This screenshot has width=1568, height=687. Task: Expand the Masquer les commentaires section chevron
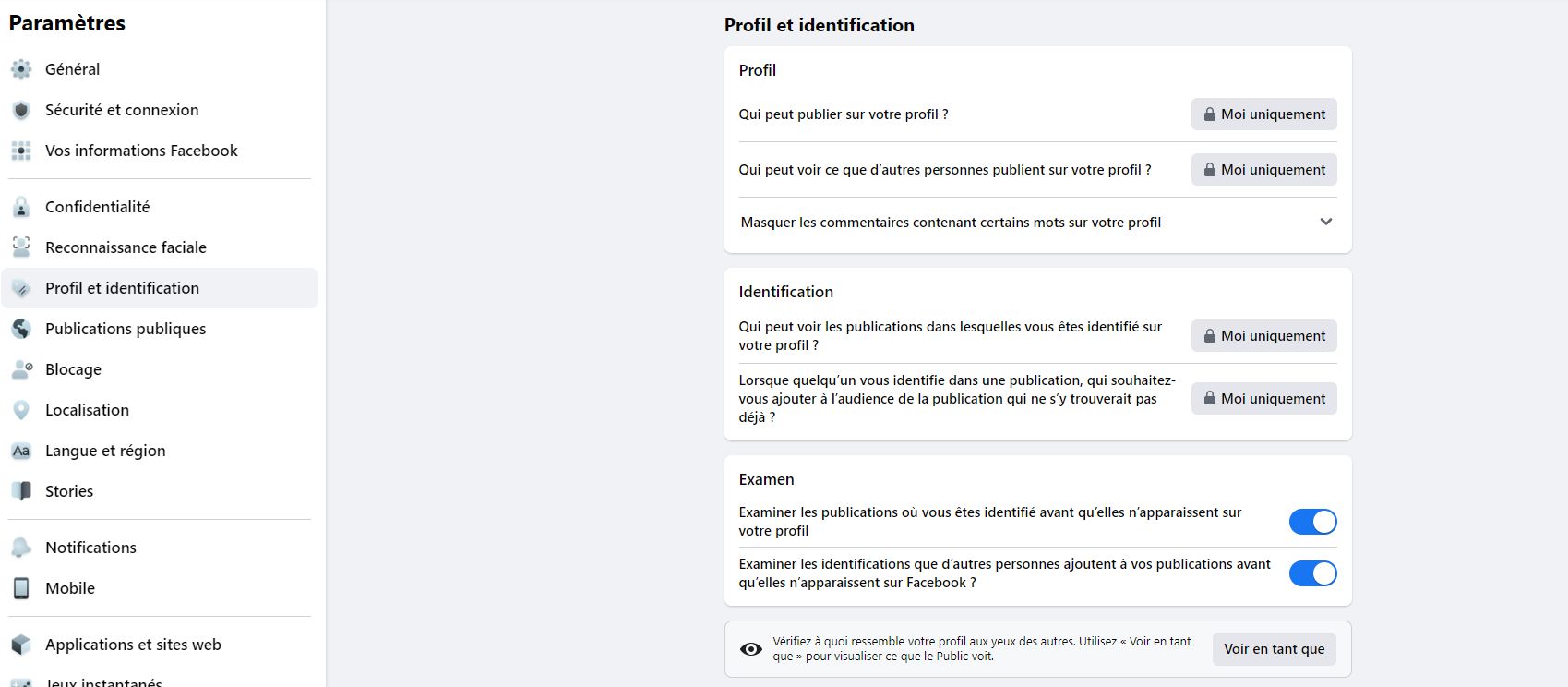tap(1326, 222)
